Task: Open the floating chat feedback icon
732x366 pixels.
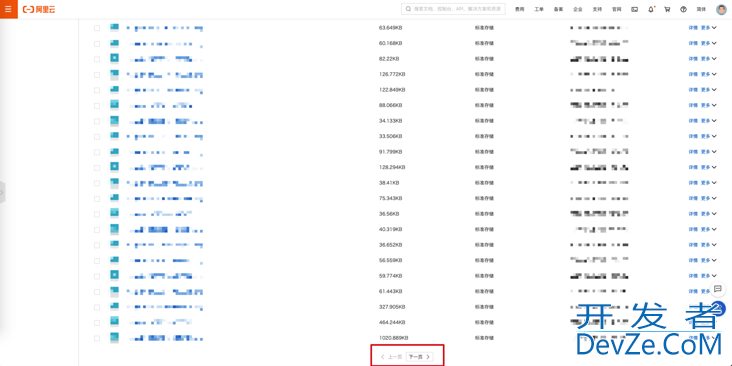Action: tap(718, 289)
